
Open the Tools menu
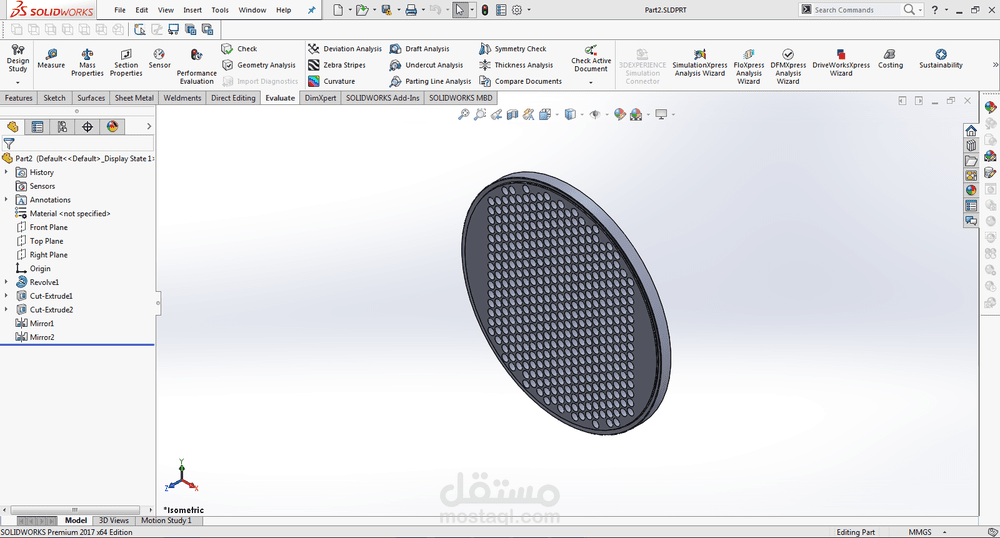pos(220,10)
